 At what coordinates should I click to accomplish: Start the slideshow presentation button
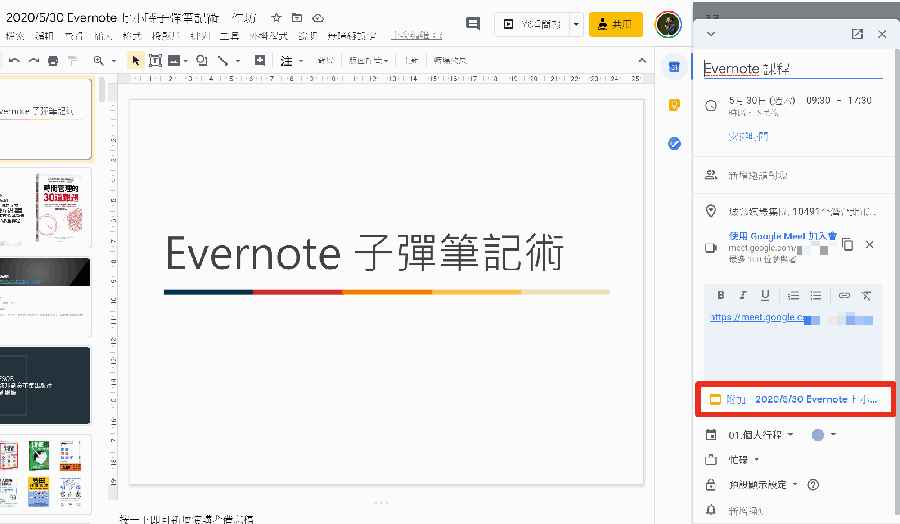532,24
